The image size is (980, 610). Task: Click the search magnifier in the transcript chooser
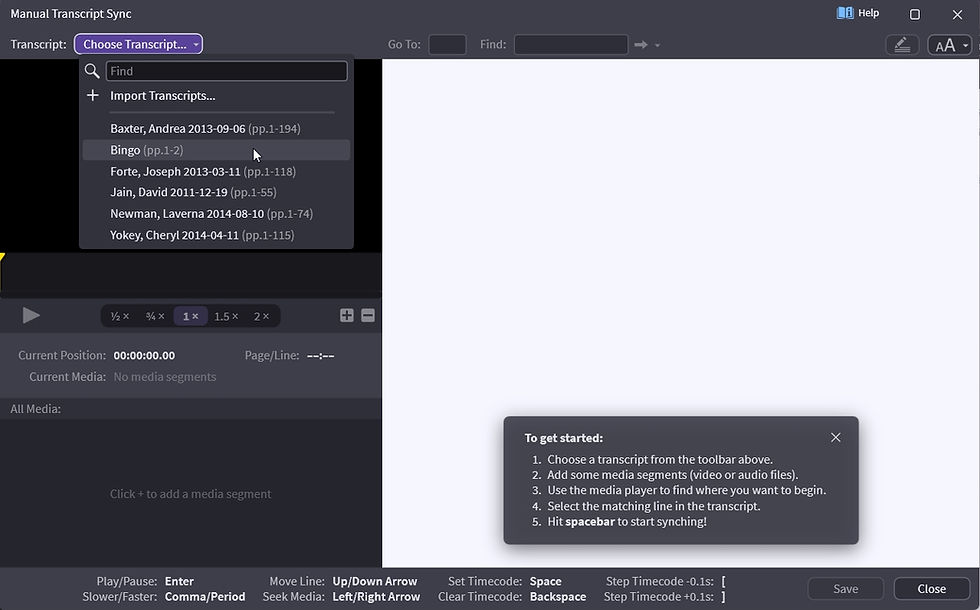[92, 71]
